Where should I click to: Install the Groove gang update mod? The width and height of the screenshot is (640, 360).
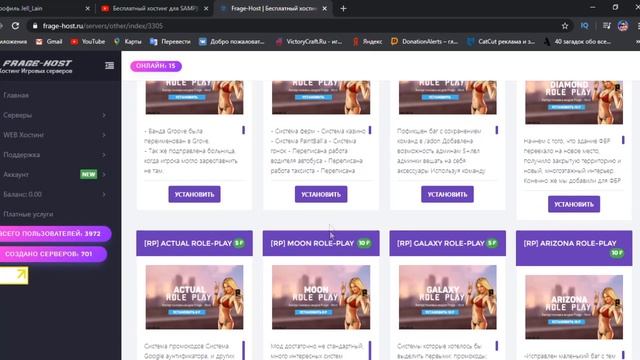tap(194, 194)
